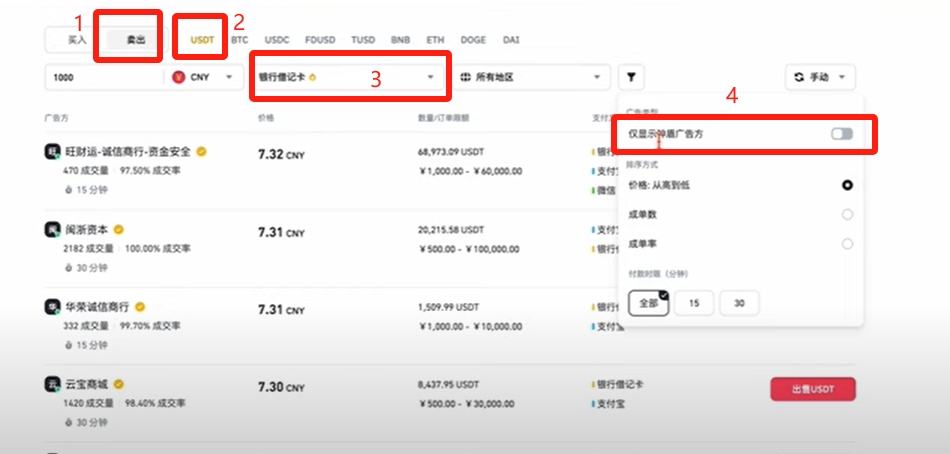Screen dimensions: 950x454
Task: Select the 买入 tab
Action: (77, 40)
